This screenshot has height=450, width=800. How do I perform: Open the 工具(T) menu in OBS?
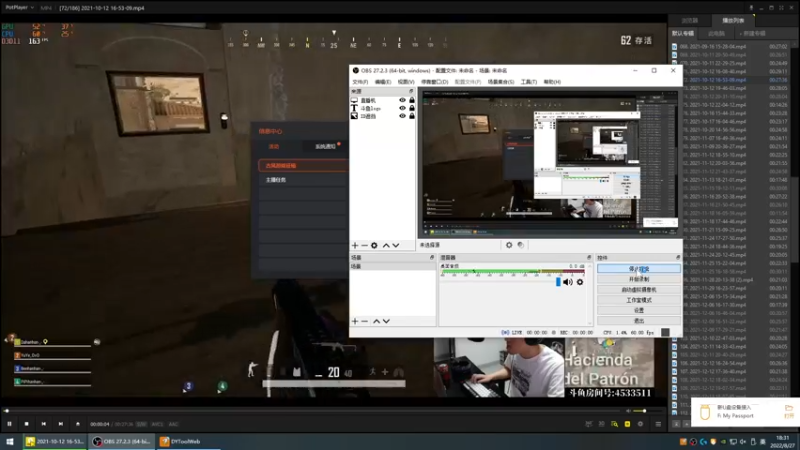[x=529, y=82]
